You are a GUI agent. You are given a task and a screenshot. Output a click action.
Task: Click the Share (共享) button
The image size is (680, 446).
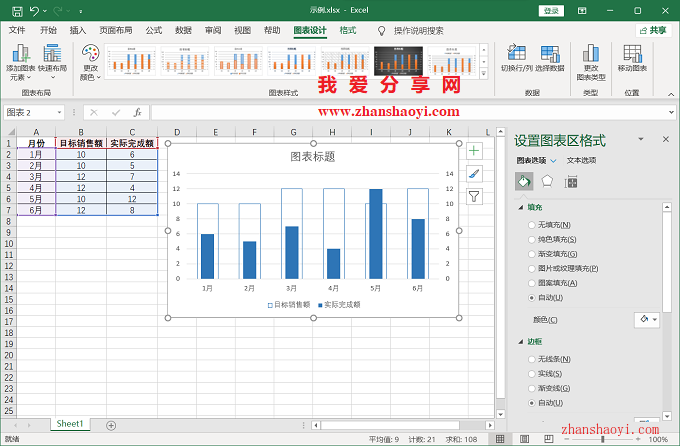click(654, 30)
